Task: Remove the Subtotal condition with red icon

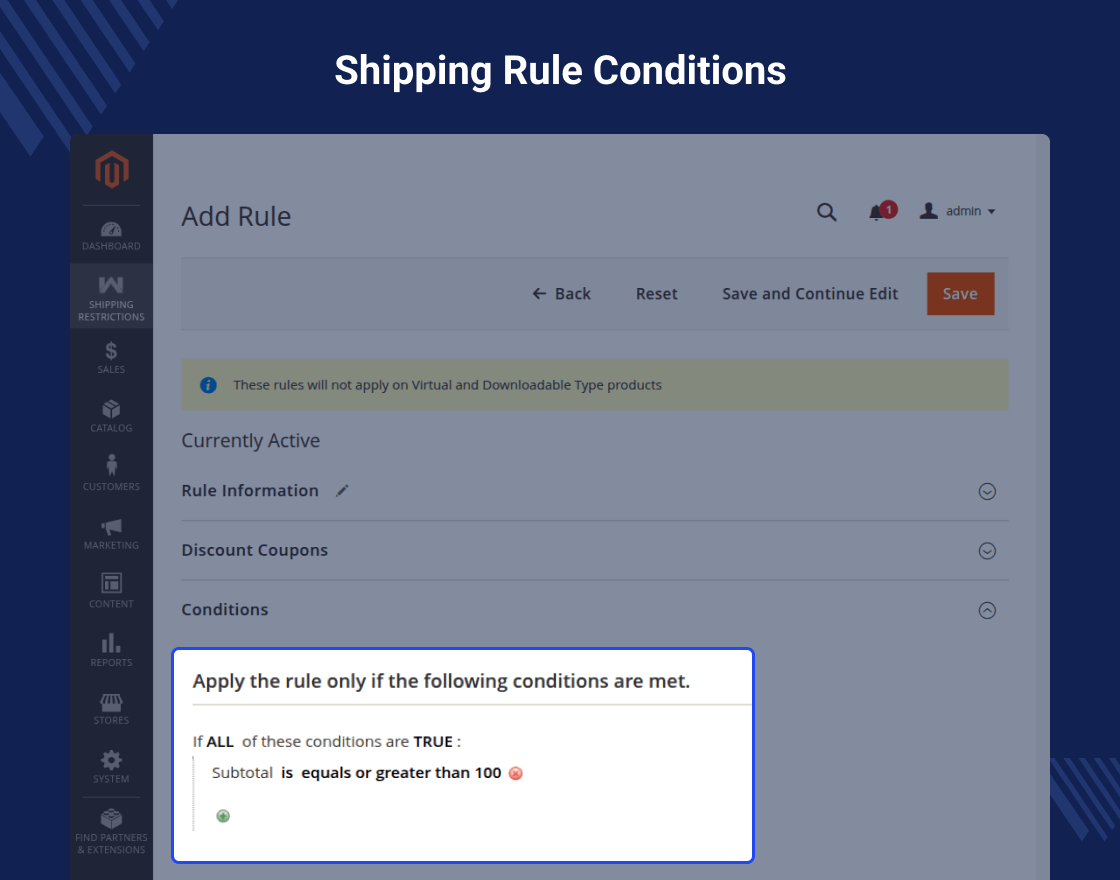Action: [x=516, y=773]
